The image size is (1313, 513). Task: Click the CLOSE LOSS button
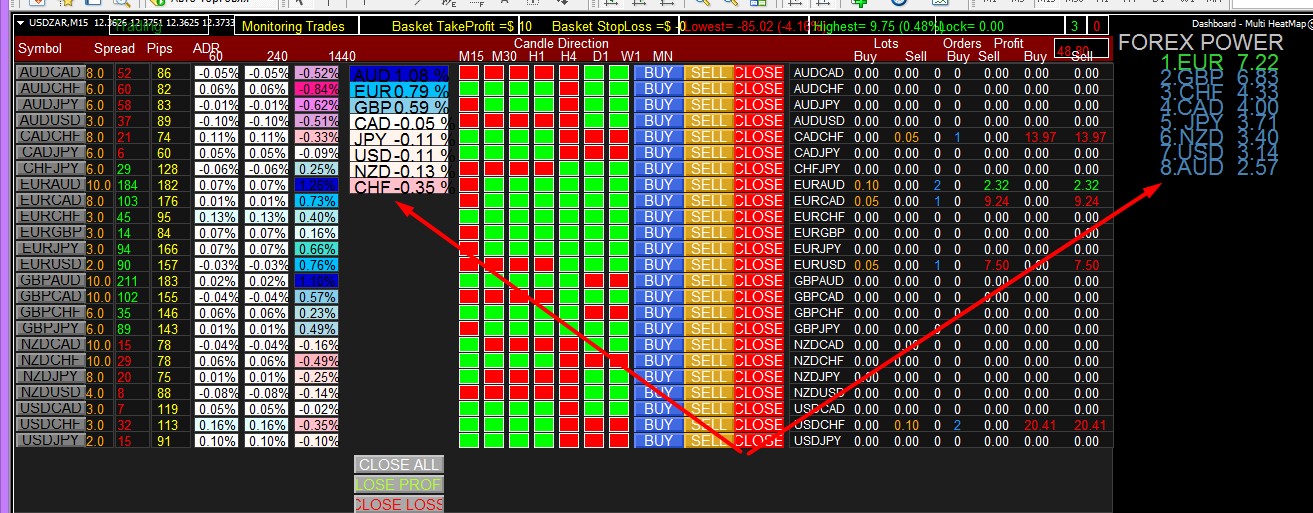[399, 504]
